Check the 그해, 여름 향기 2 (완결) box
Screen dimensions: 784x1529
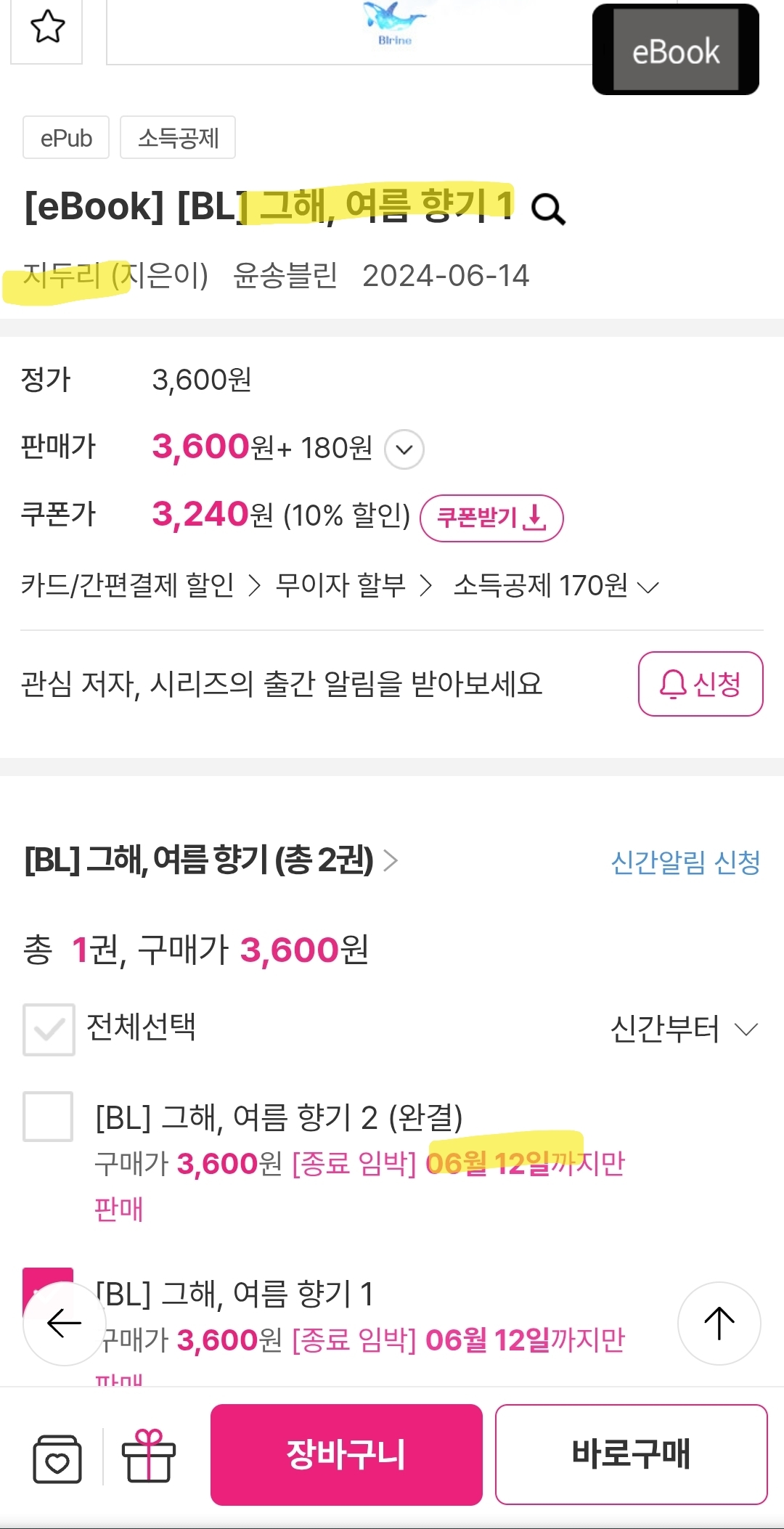point(48,1117)
